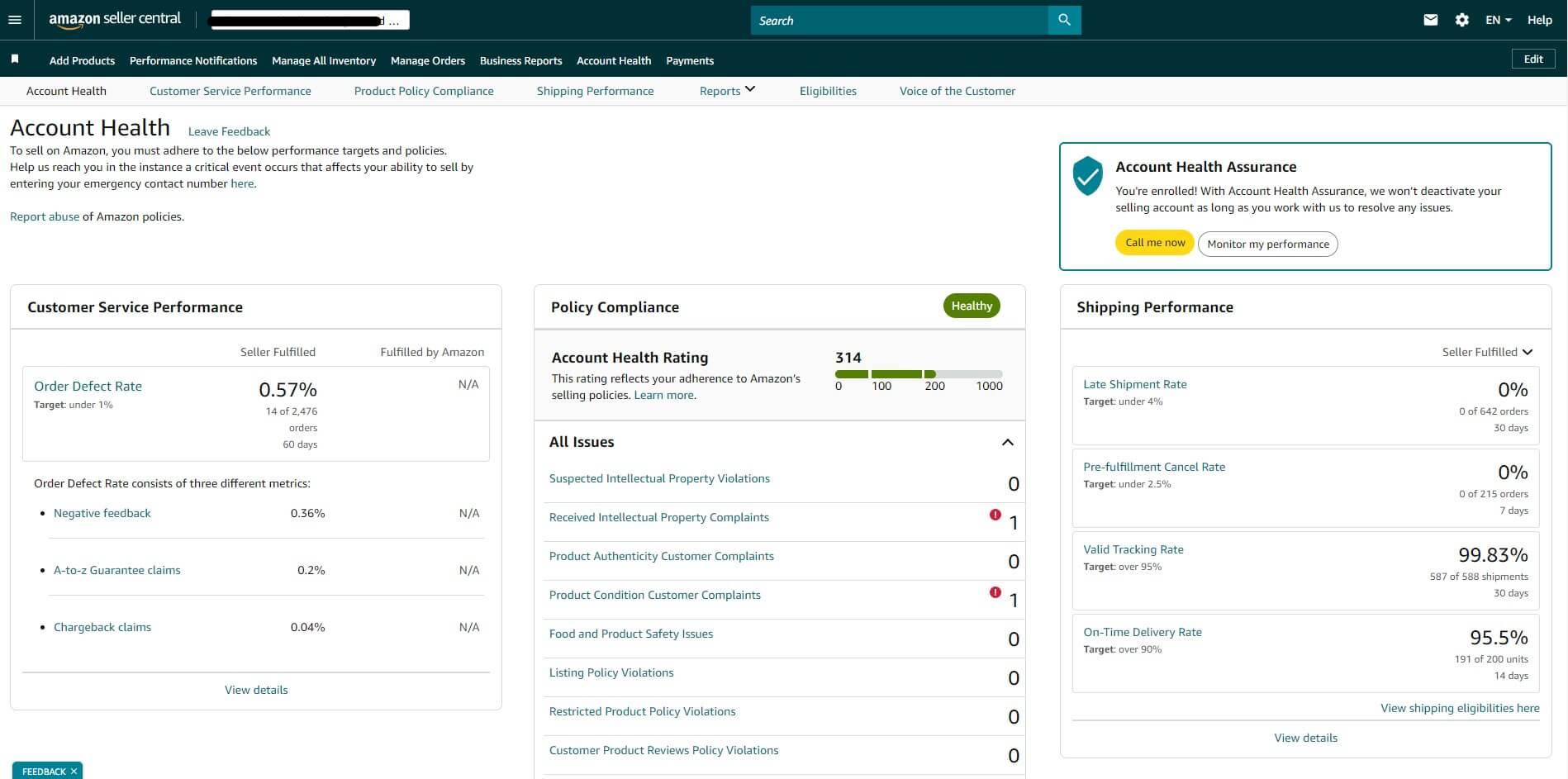Image resolution: width=1568 pixels, height=779 pixels.
Task: Open the Eligibilities tab
Action: pyautogui.click(x=828, y=91)
